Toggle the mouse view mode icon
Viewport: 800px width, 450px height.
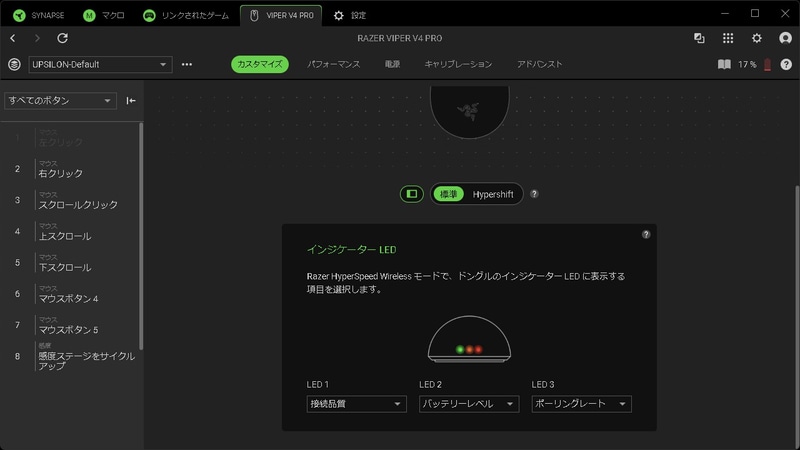[x=412, y=194]
